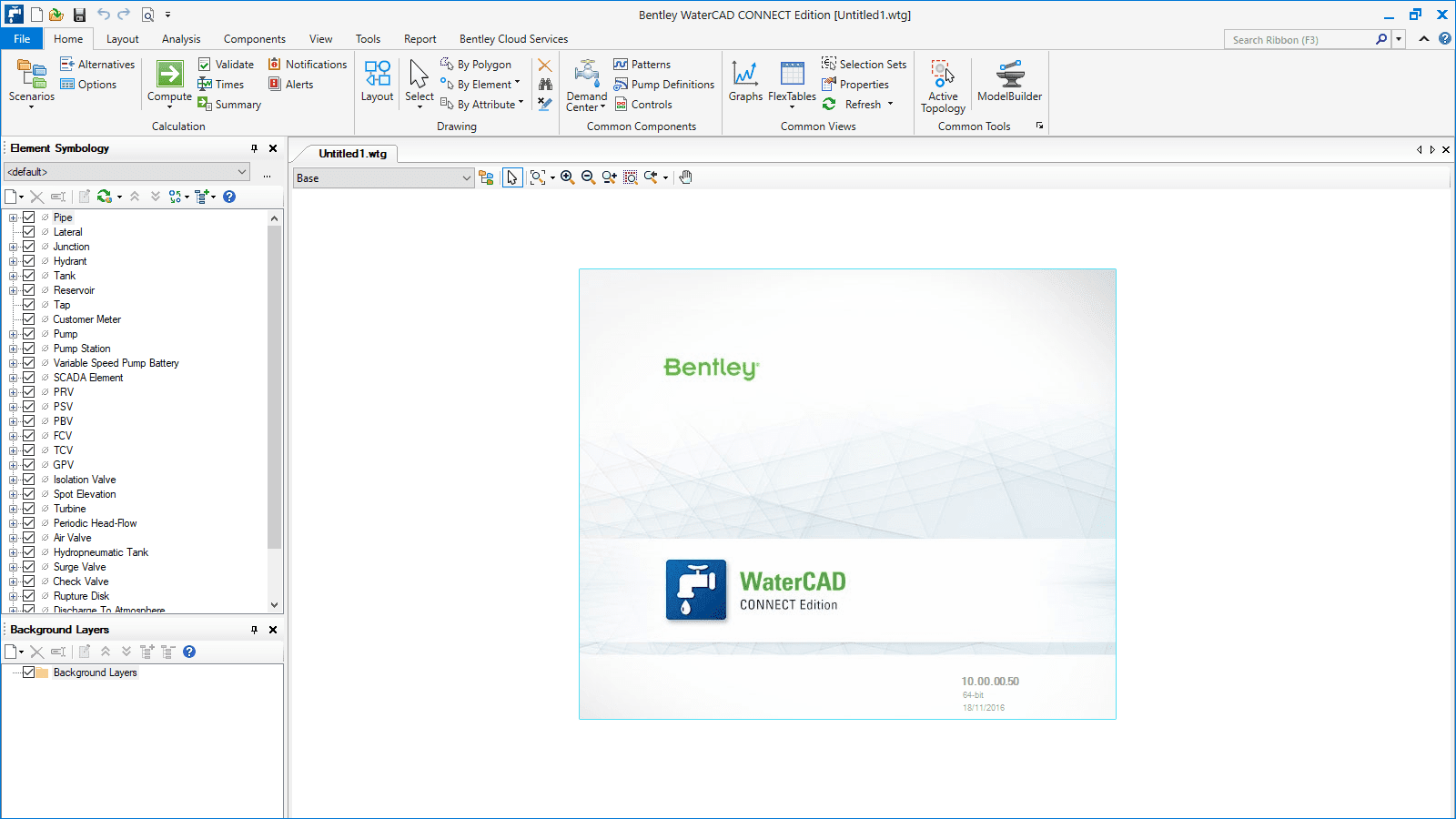Expand the Junction tree node
Image resolution: width=1456 pixels, height=819 pixels.
pos(13,247)
